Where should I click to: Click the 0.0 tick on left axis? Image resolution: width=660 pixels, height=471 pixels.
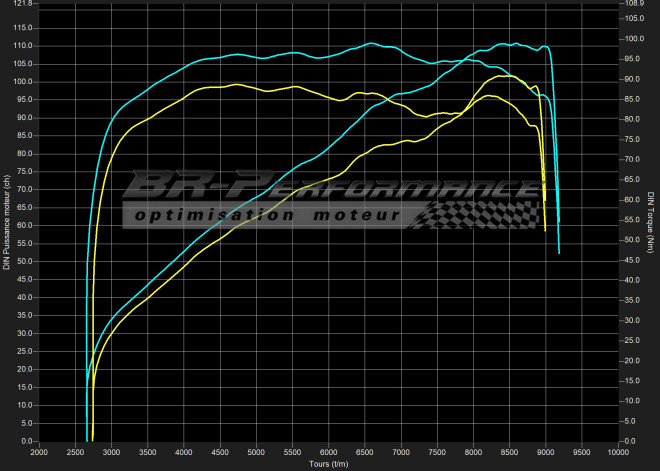[27, 441]
